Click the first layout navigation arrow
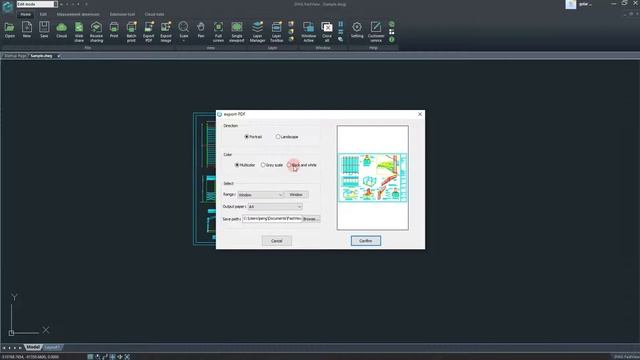 click(x=4, y=348)
